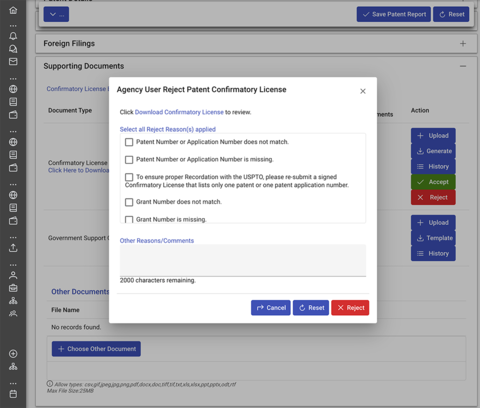Click Upload in the Government Support row

[433, 223]
